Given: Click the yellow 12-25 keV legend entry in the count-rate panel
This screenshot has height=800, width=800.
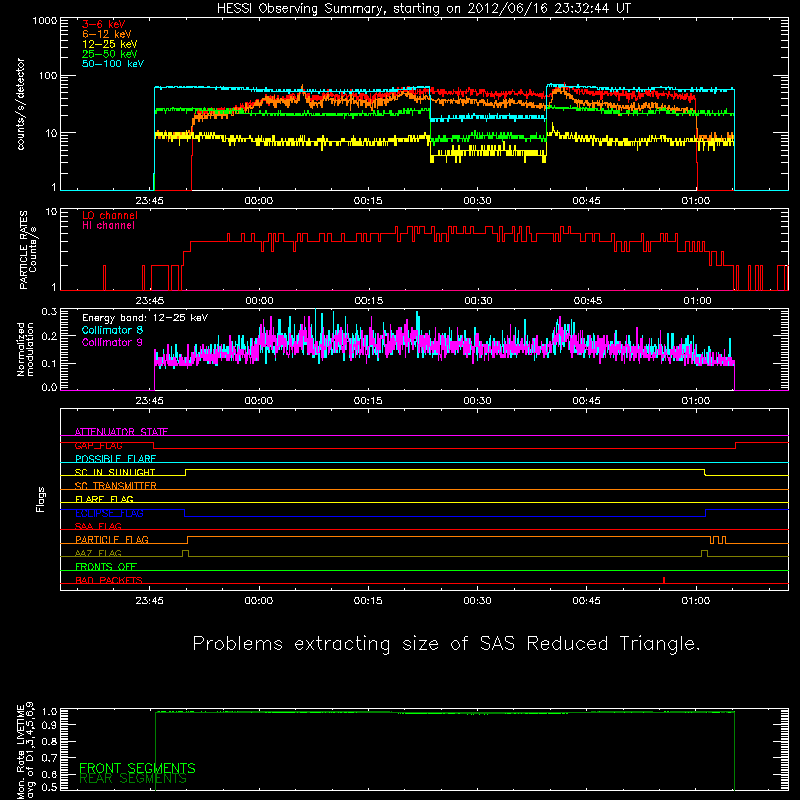Looking at the screenshot, I should (x=110, y=44).
